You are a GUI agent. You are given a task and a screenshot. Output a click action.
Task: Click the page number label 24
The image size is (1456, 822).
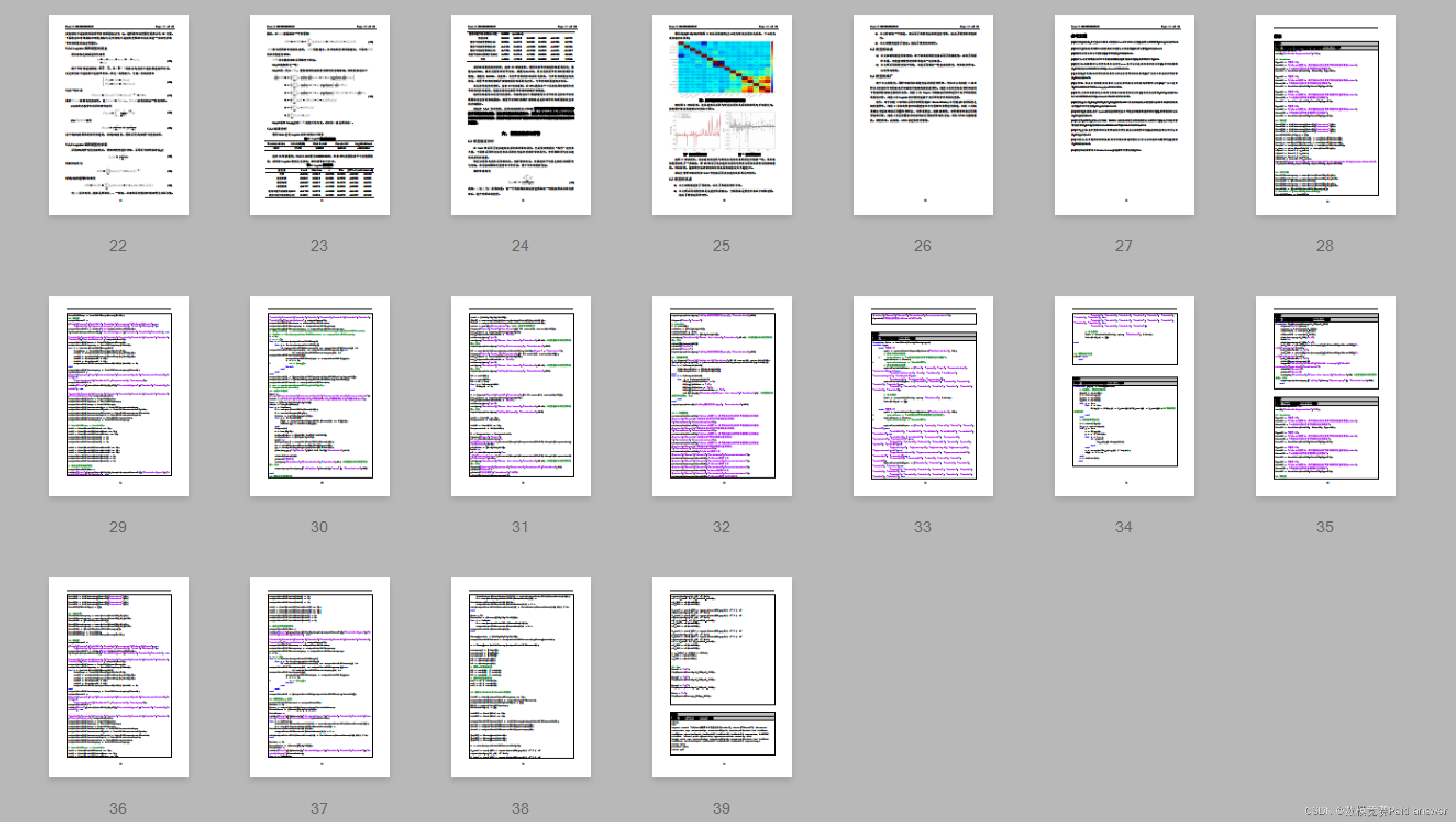[x=521, y=246]
